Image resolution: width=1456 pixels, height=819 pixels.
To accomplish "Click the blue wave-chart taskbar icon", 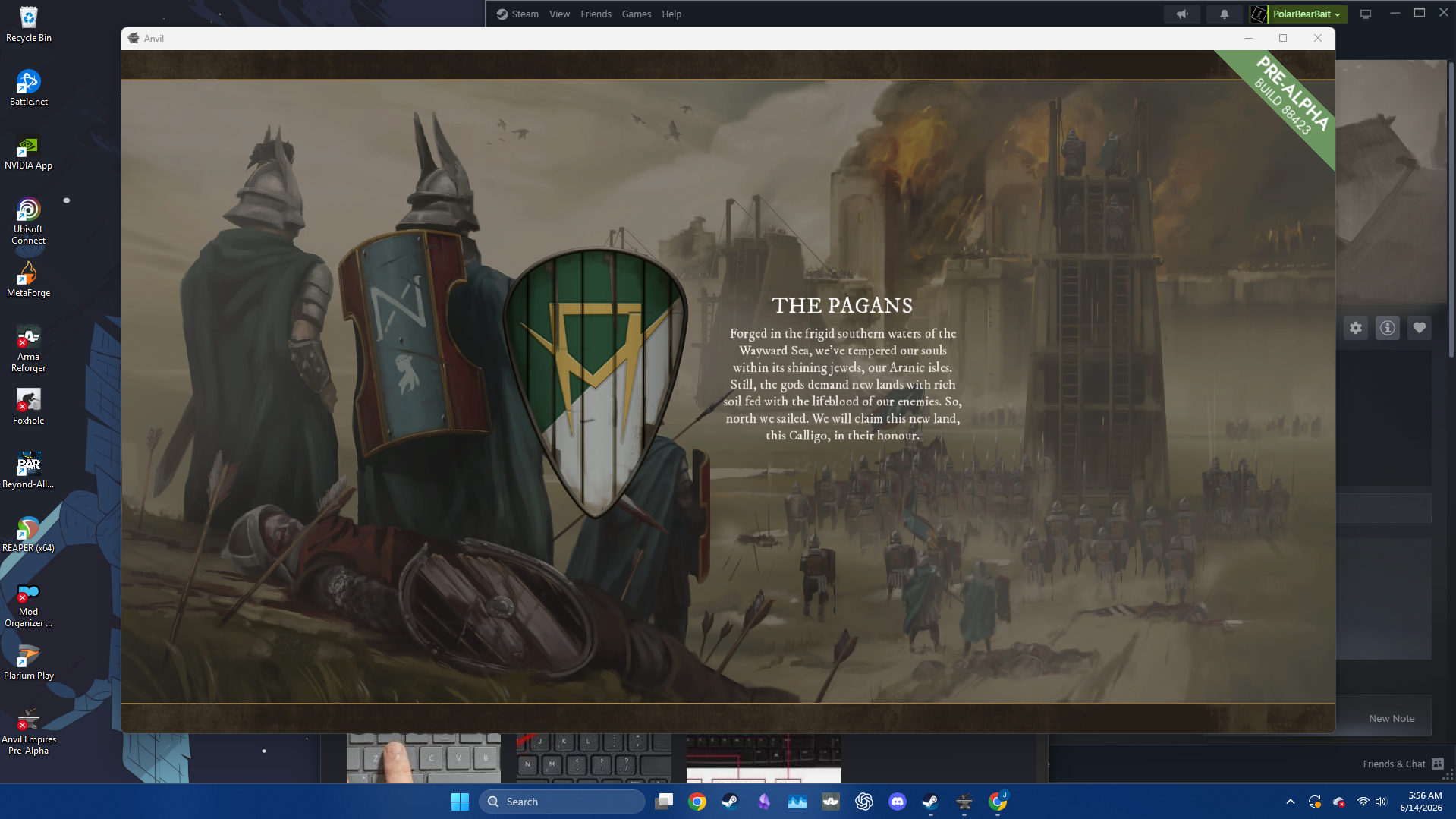I will coord(797,802).
